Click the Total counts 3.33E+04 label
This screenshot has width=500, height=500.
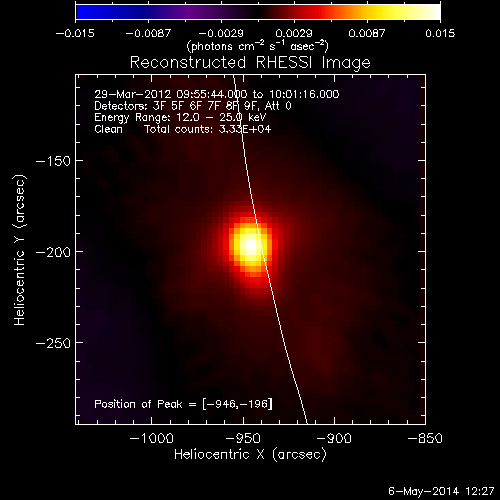207,129
